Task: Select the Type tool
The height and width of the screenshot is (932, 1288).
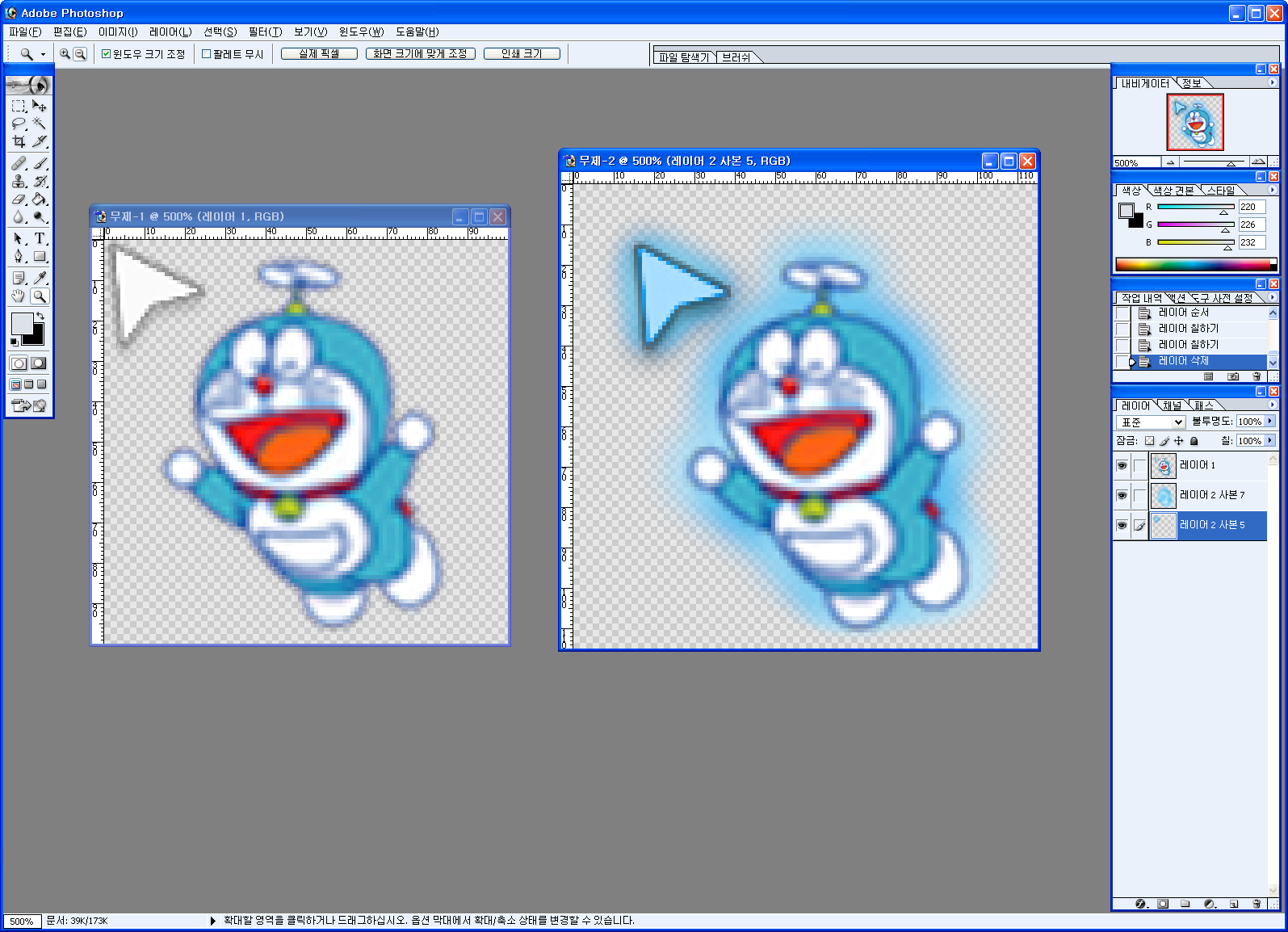Action: click(40, 238)
